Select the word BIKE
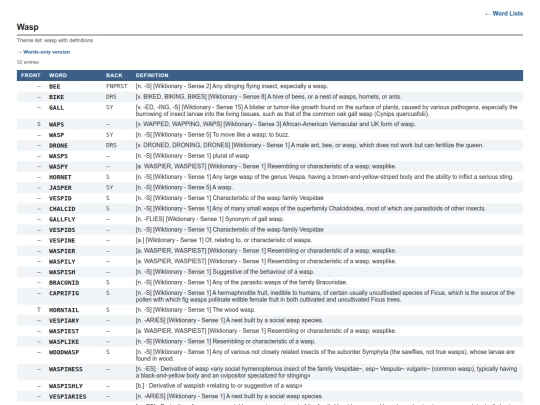 click(56, 97)
